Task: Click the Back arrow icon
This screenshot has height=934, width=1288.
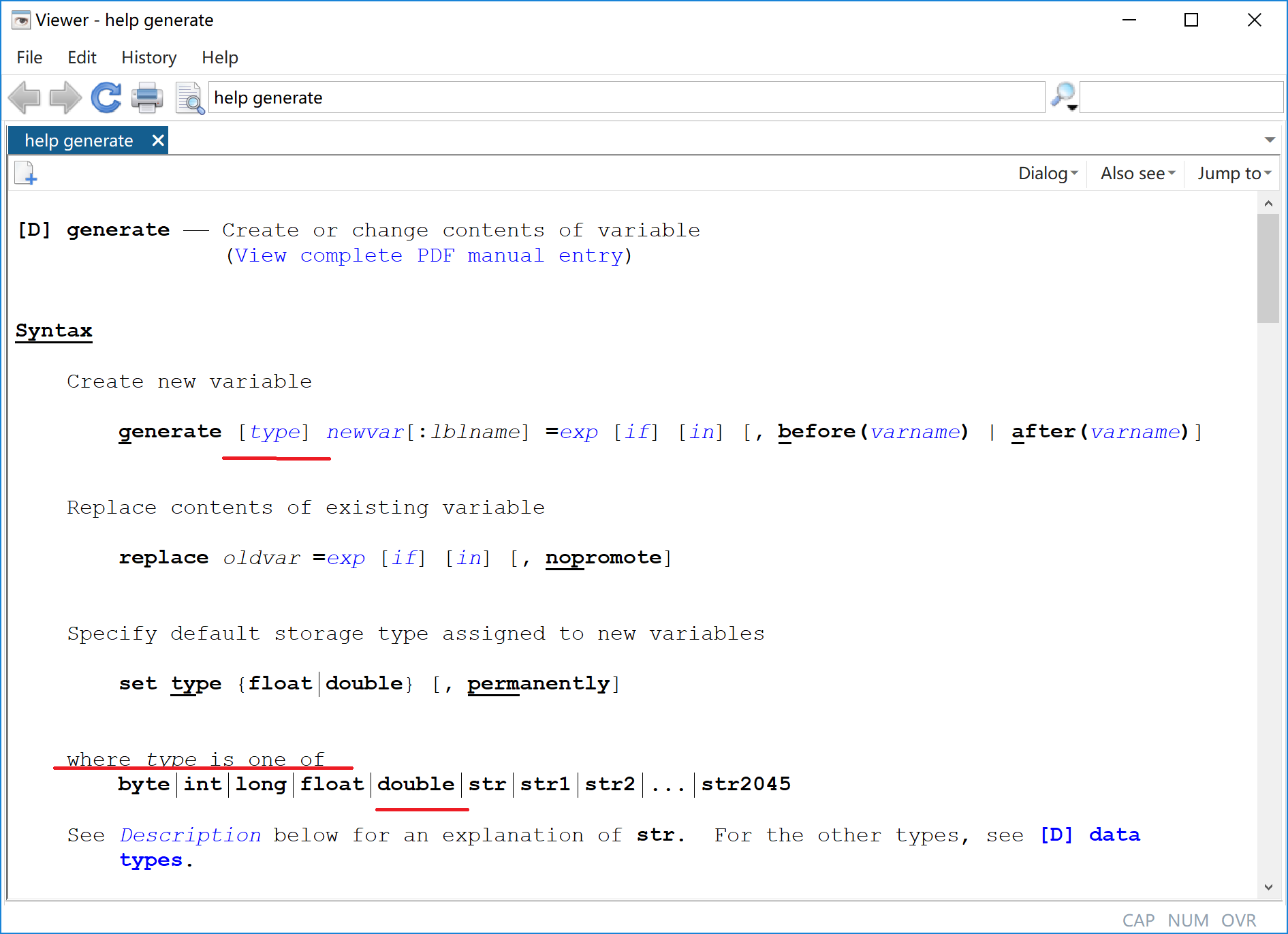Action: (25, 97)
